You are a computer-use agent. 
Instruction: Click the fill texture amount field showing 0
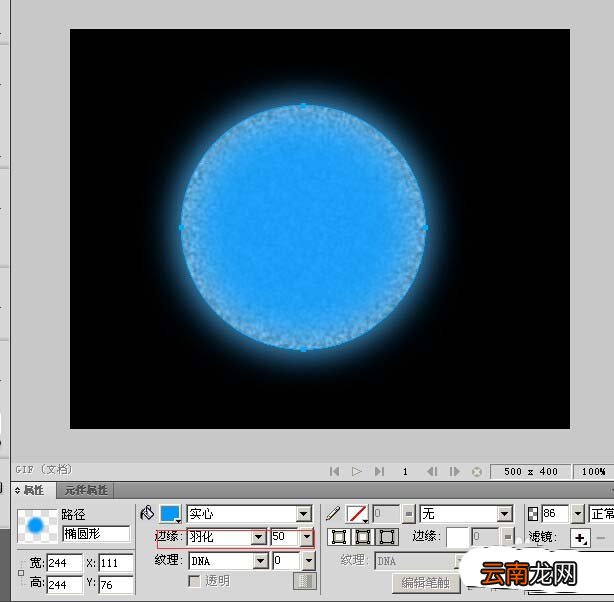click(287, 561)
